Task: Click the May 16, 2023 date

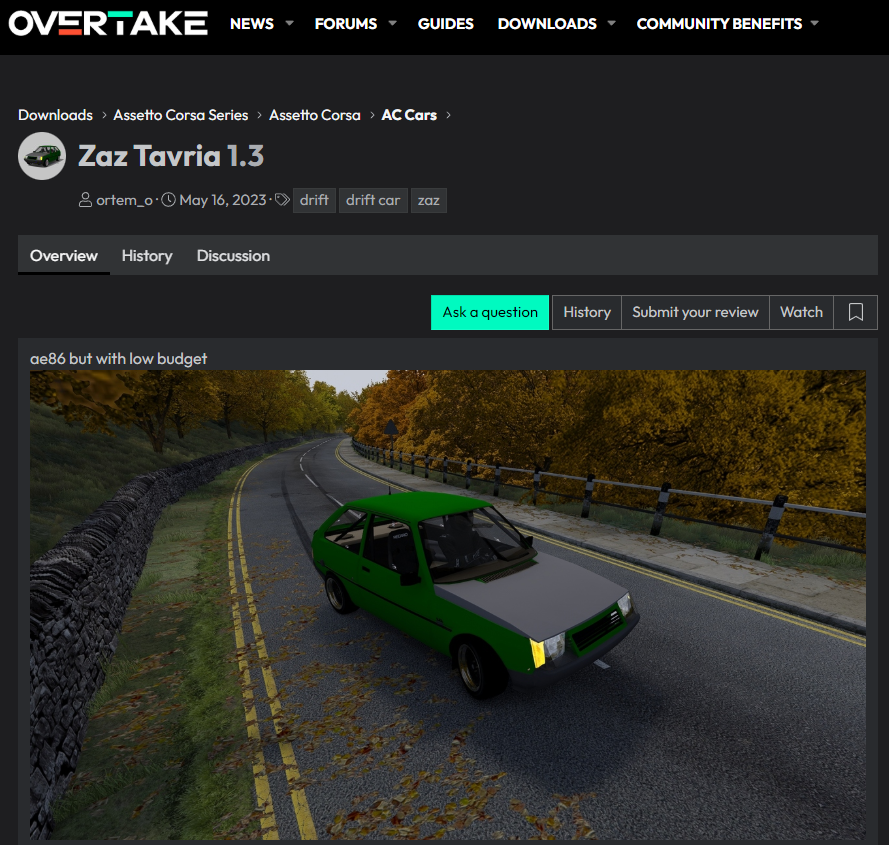Action: [223, 200]
